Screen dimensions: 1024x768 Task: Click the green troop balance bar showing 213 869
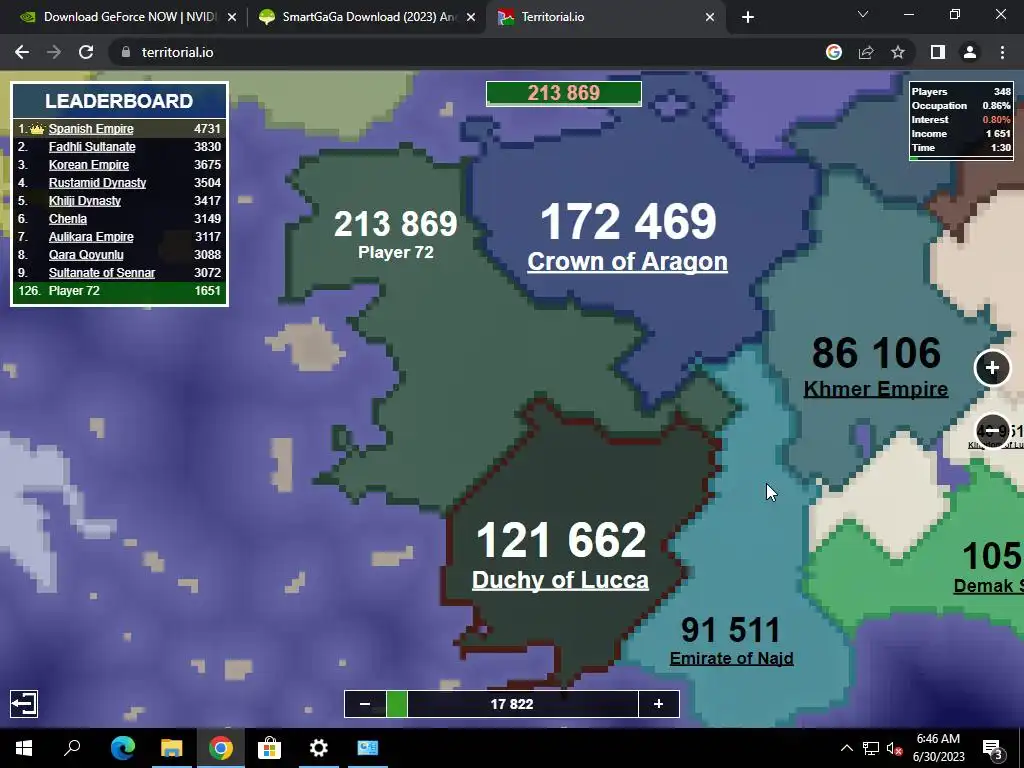tap(564, 93)
